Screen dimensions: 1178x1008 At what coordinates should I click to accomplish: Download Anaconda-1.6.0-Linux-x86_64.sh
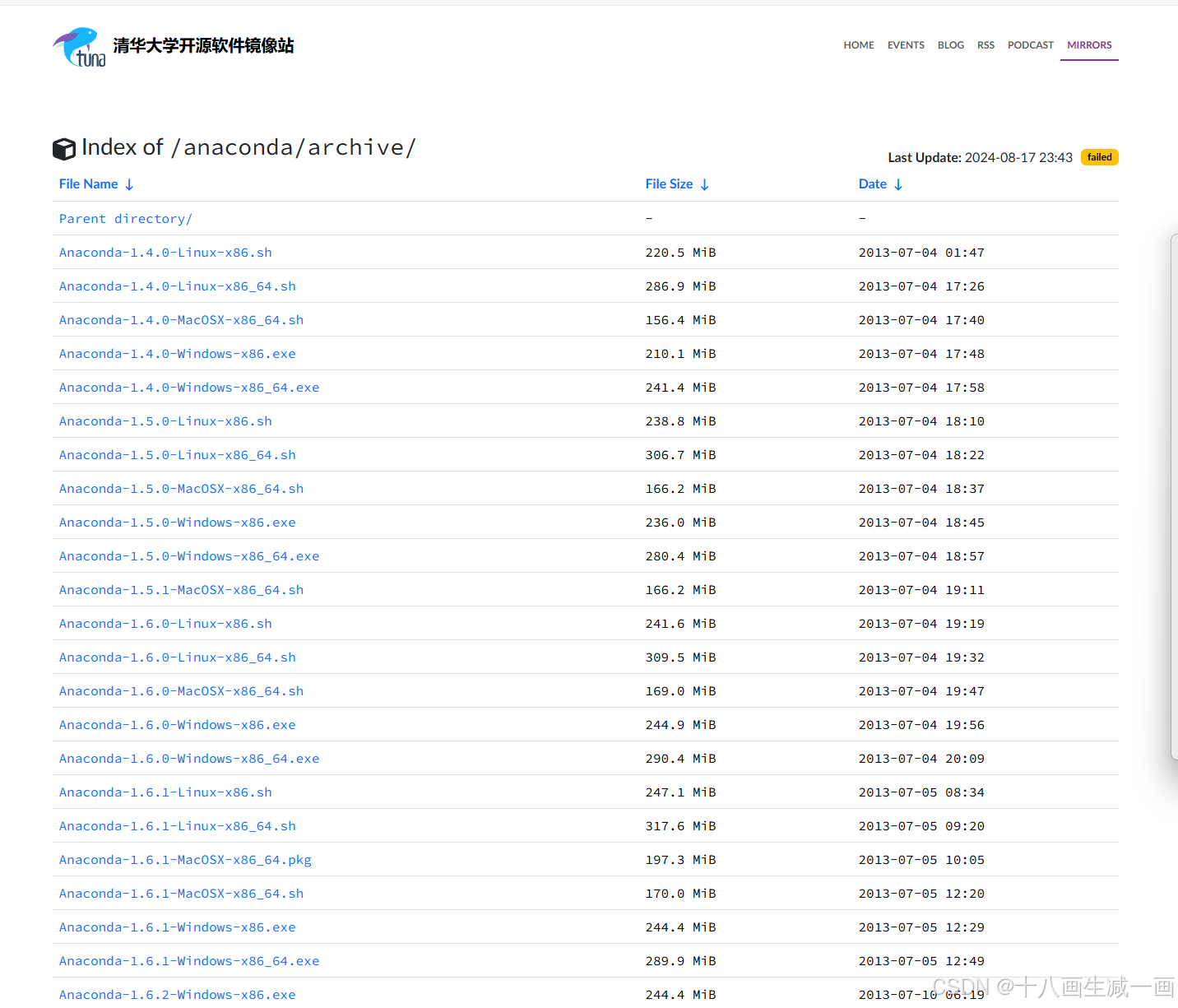[x=178, y=657]
